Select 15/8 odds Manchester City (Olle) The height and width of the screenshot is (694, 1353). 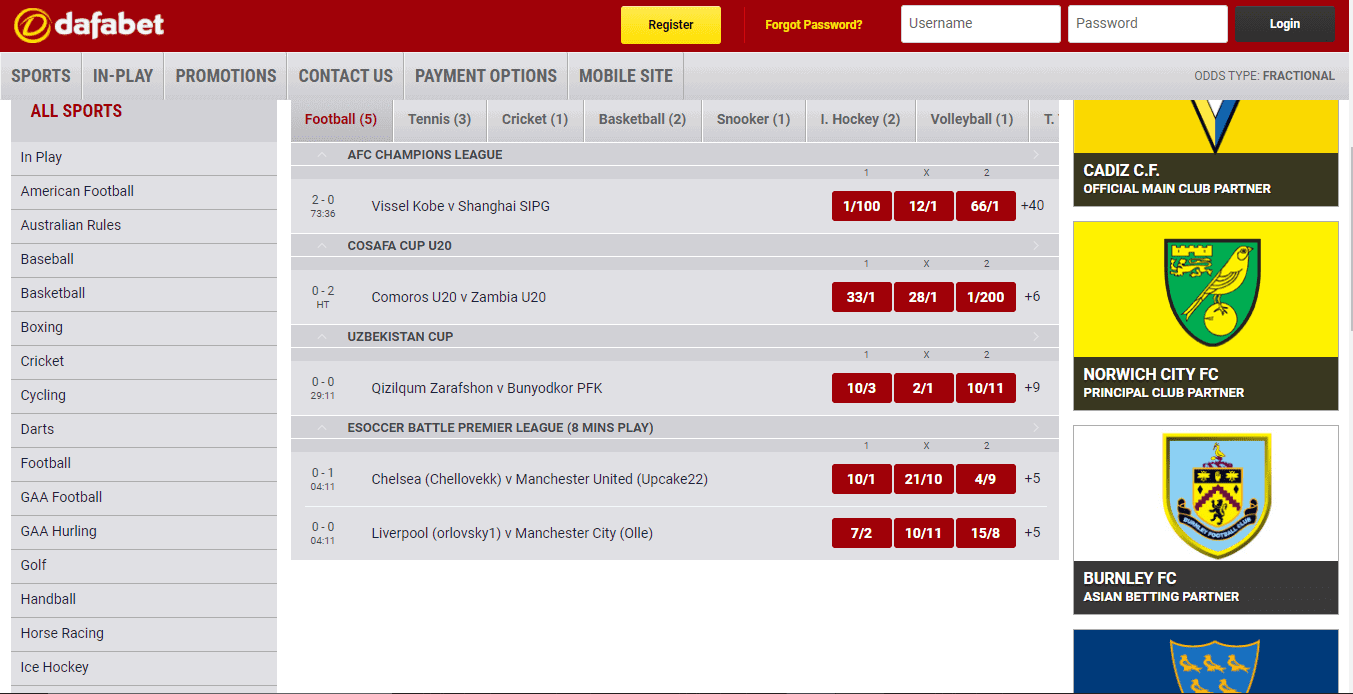pos(985,533)
